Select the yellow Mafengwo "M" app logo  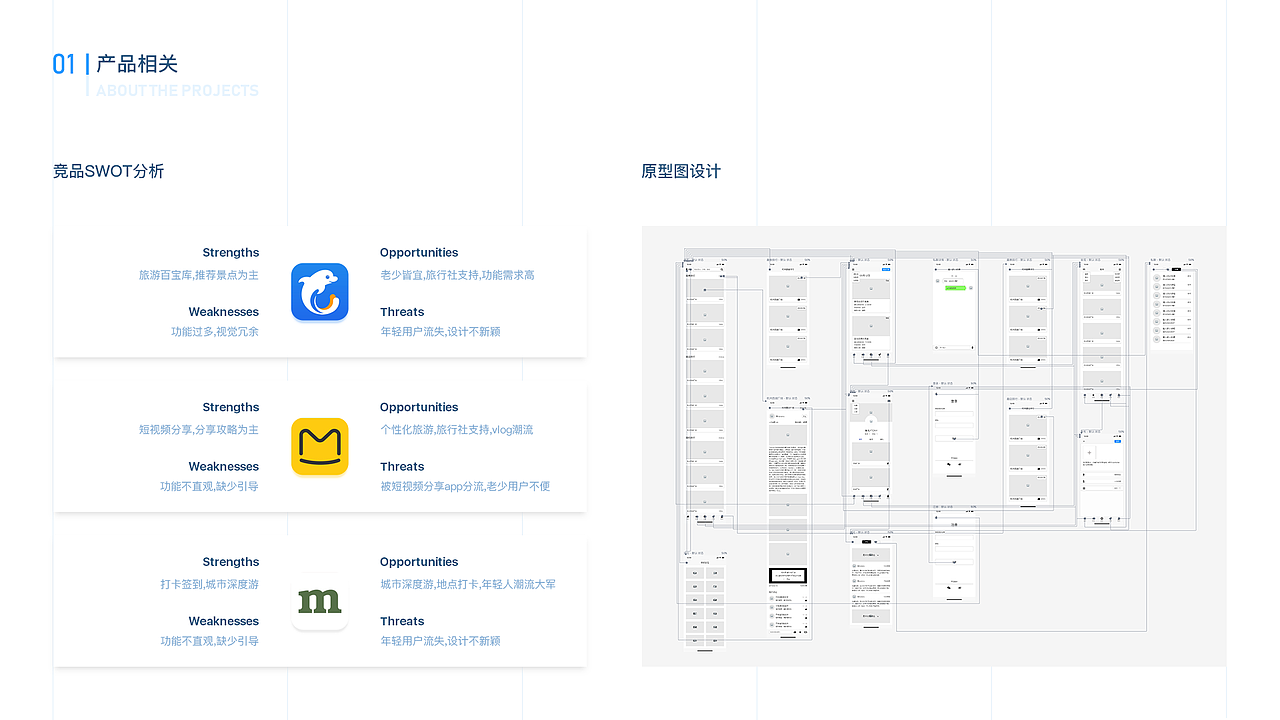pyautogui.click(x=320, y=447)
